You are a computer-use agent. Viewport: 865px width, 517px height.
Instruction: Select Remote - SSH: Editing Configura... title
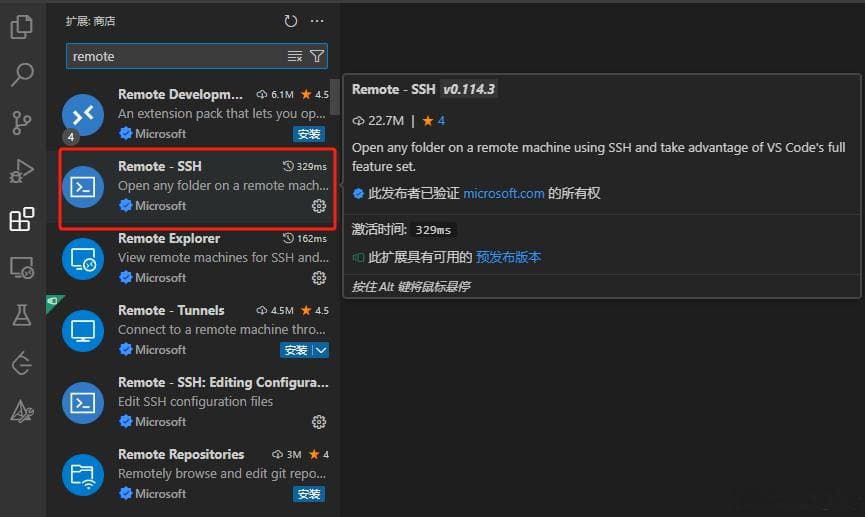pyautogui.click(x=223, y=382)
